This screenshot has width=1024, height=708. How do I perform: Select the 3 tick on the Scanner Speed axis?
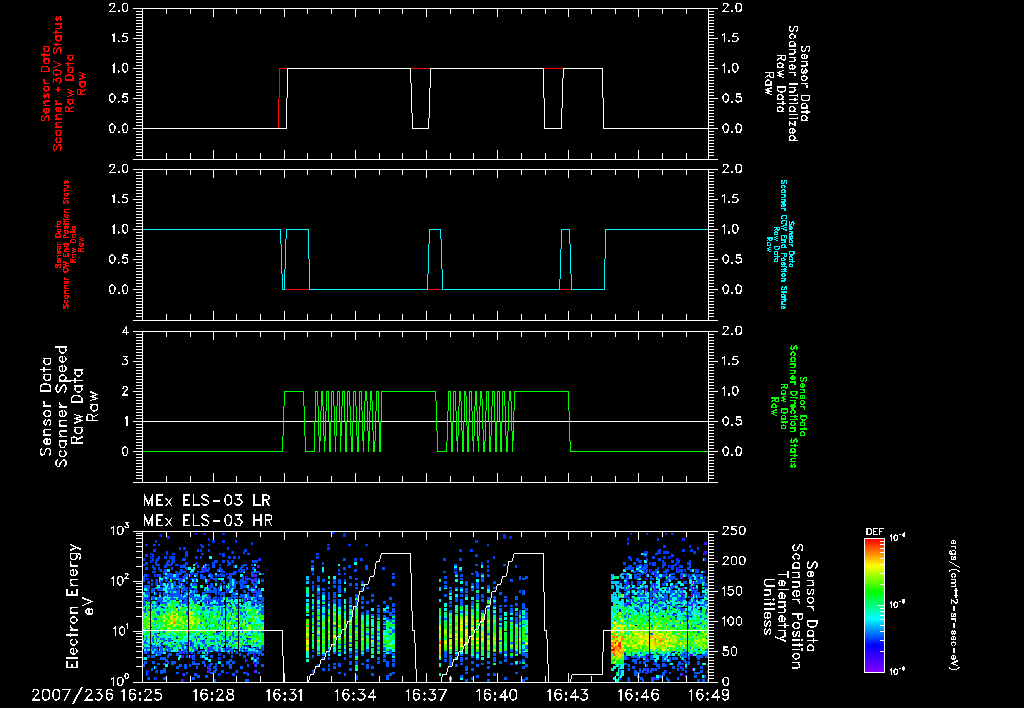tap(126, 361)
